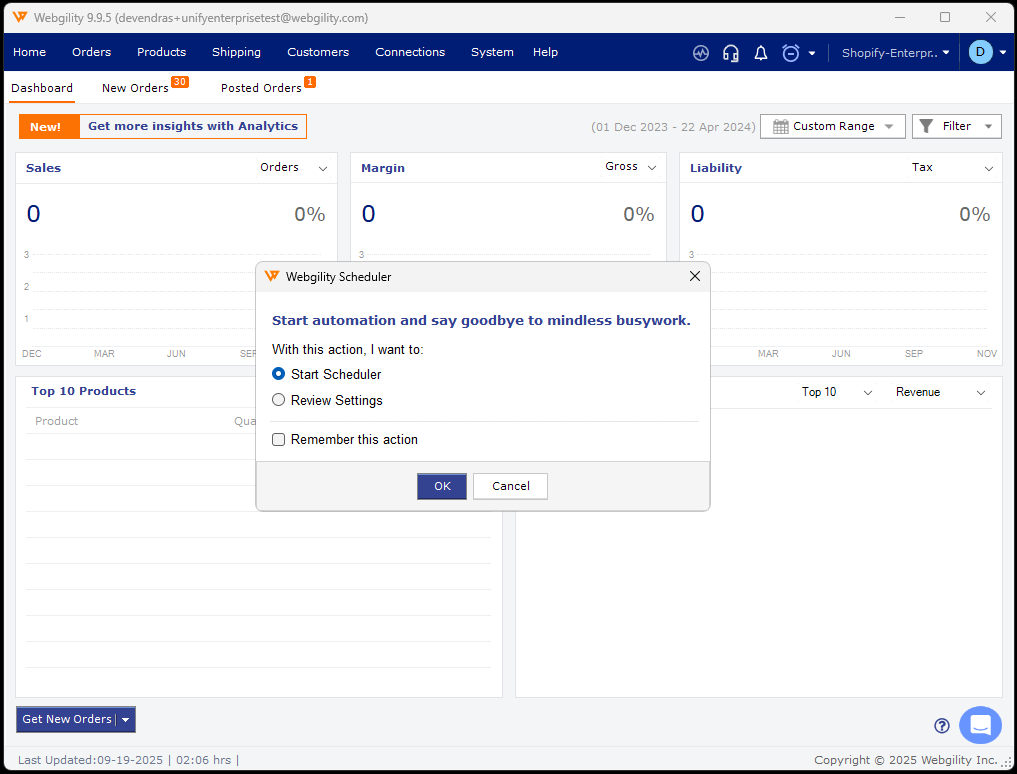Select the Review Settings radio option
1017x774 pixels.
[279, 400]
